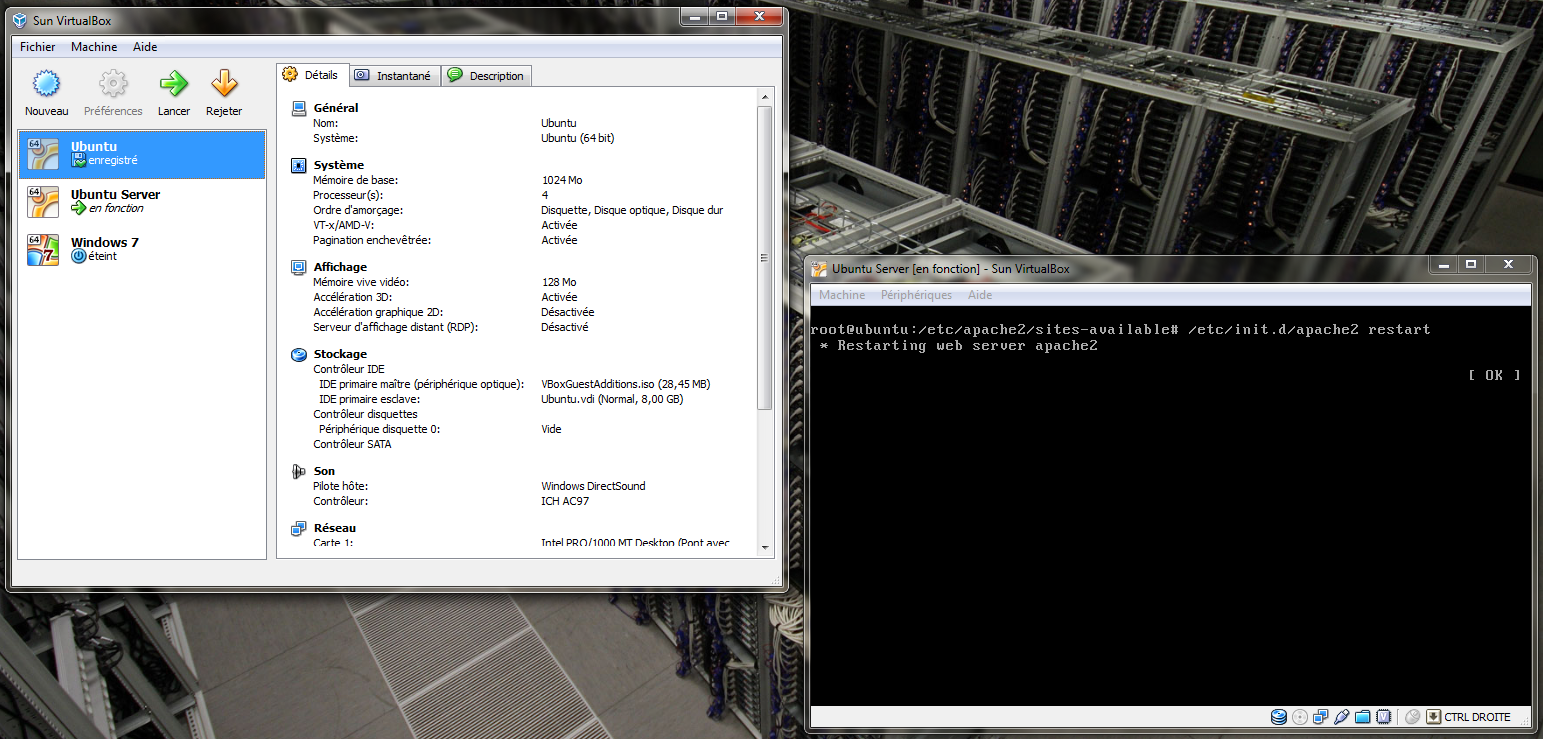Click the 'en fonction' status under Ubuntu Server

pyautogui.click(x=116, y=208)
